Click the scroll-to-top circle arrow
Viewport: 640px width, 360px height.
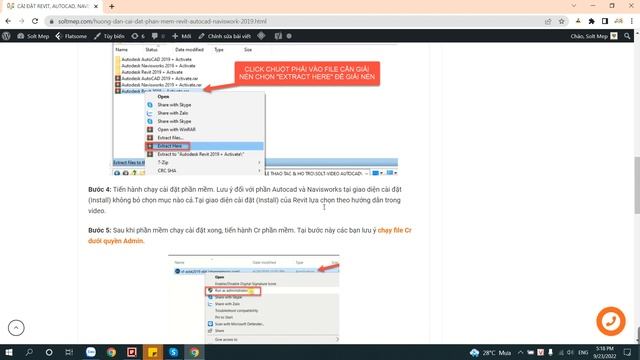[x=16, y=328]
